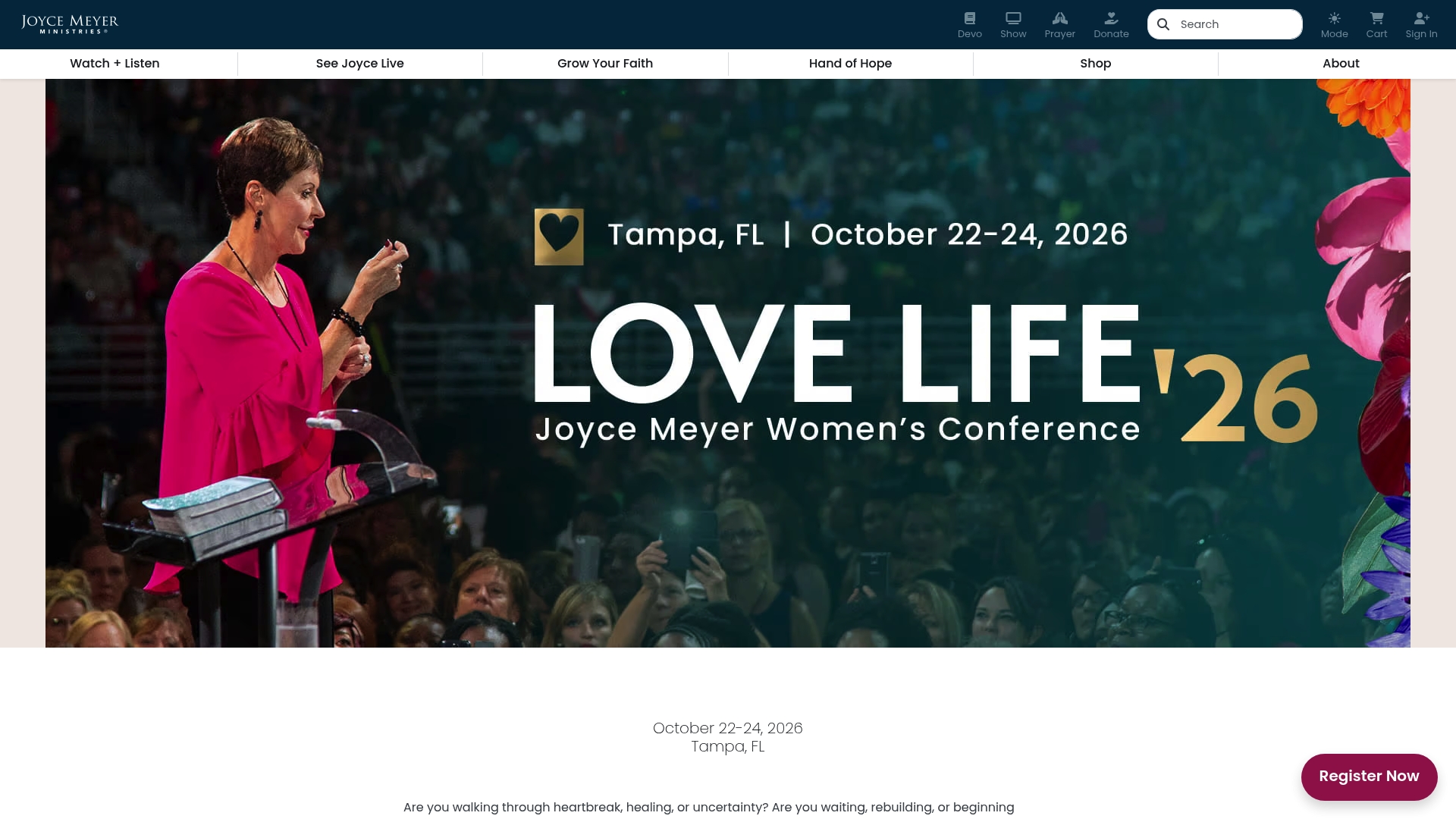Open the Grow Your Faith menu
Image resolution: width=1456 pixels, height=819 pixels.
605,64
